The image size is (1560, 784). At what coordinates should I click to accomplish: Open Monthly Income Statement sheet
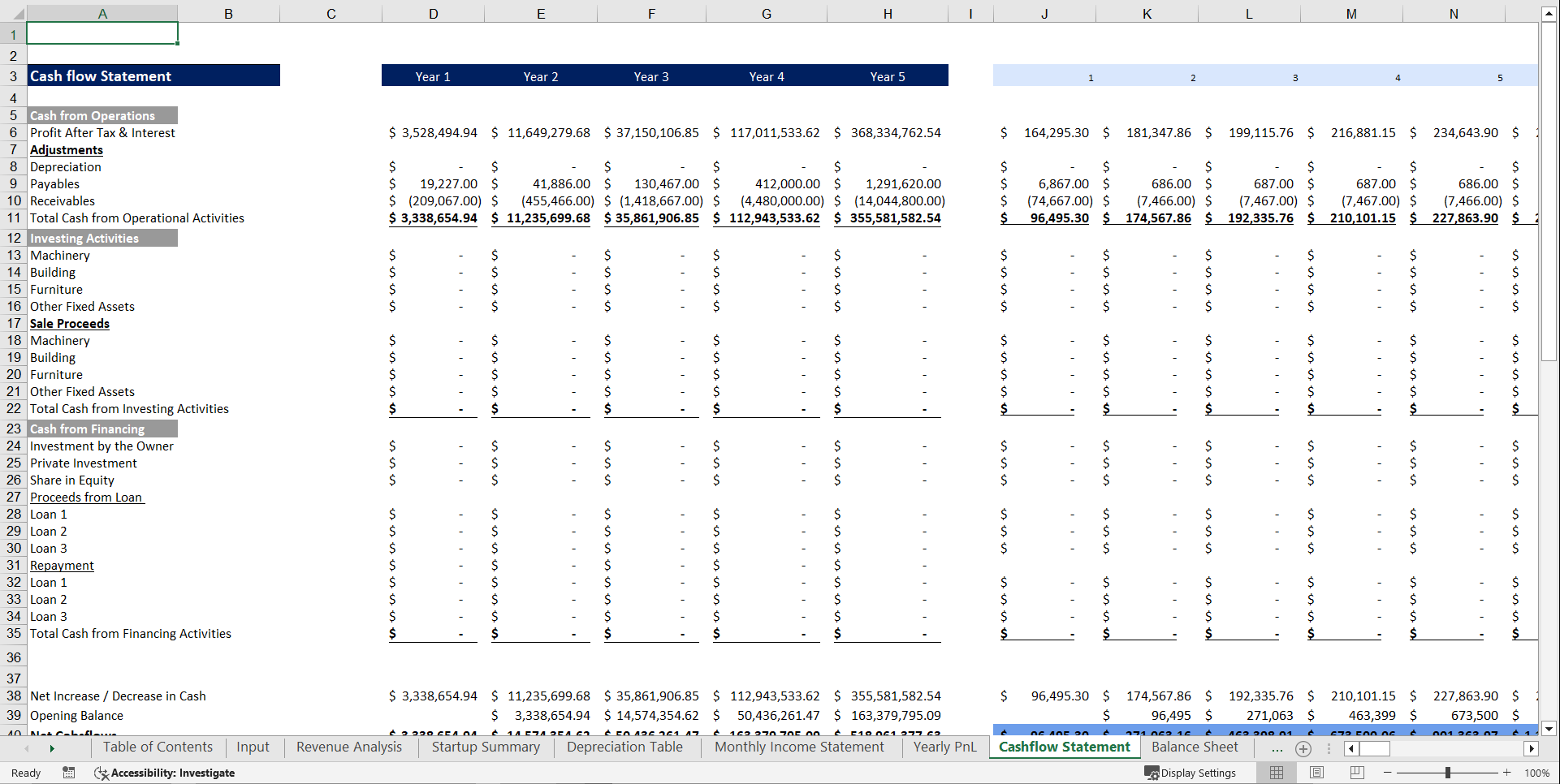click(x=799, y=747)
